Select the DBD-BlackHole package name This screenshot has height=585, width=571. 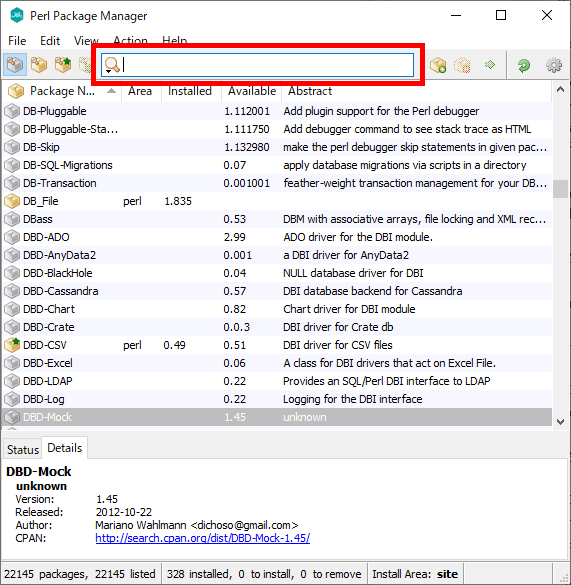tap(57, 273)
